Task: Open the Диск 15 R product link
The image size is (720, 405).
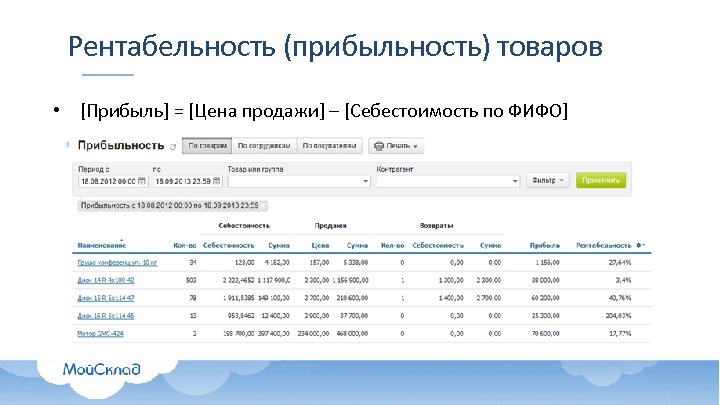Action: [106, 298]
